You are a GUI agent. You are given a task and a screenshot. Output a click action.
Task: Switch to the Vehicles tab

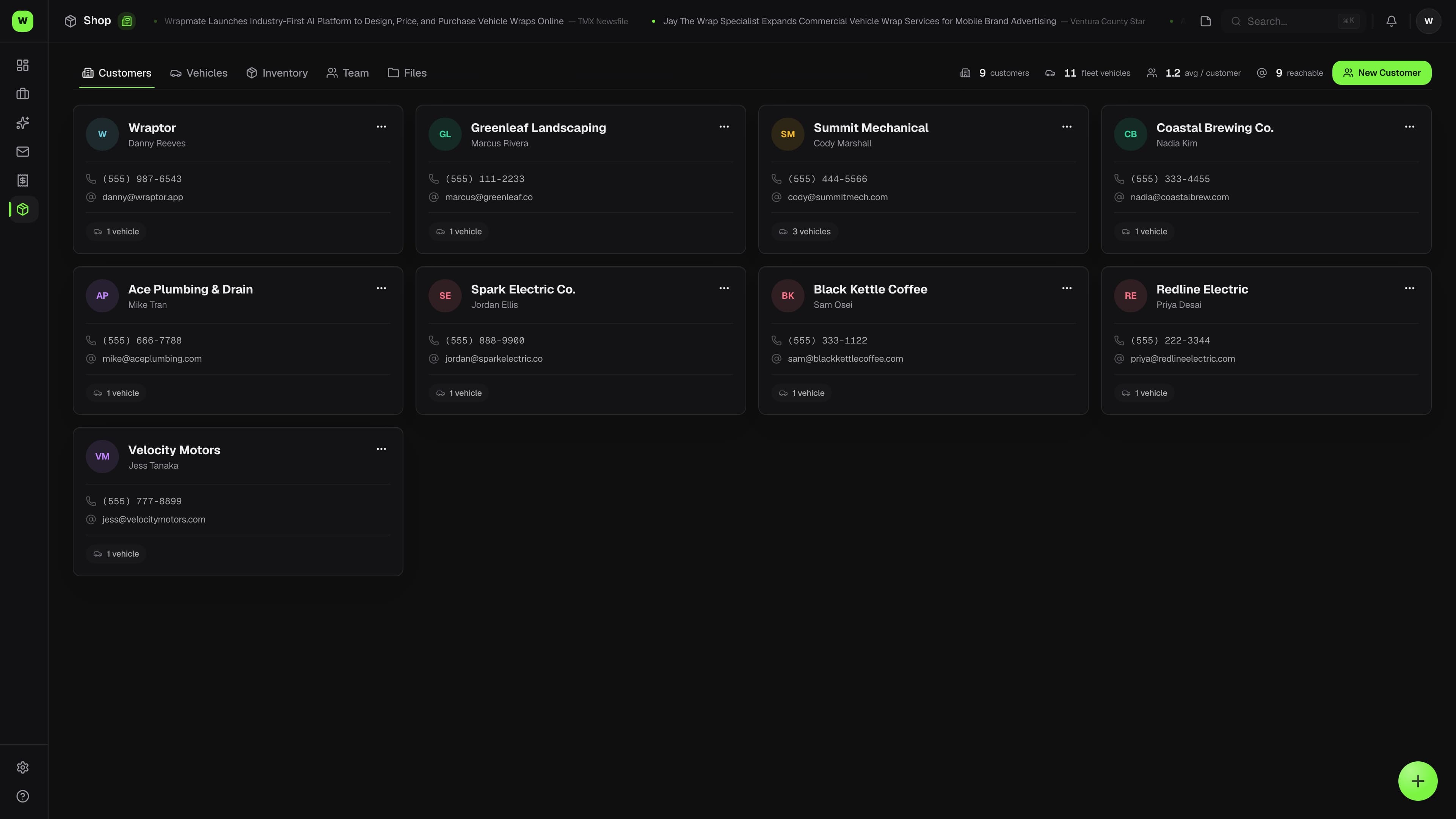[199, 73]
